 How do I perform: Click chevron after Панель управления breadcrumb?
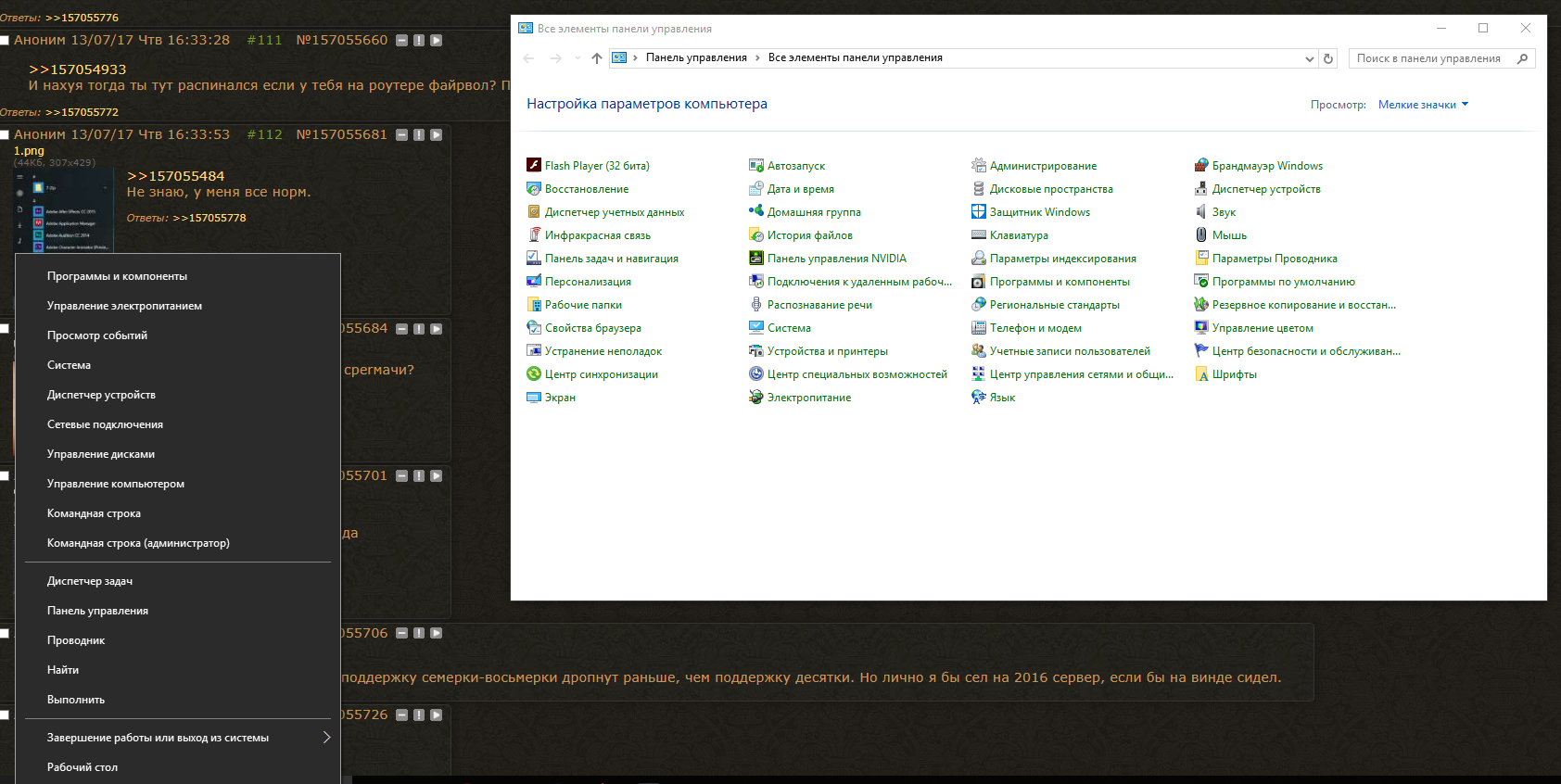757,57
